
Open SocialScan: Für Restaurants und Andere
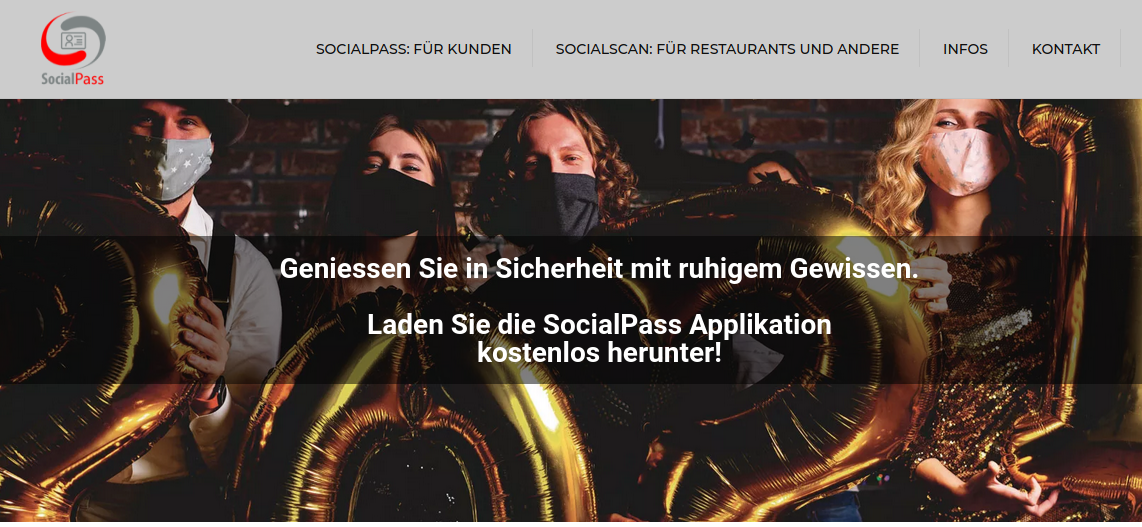click(727, 49)
